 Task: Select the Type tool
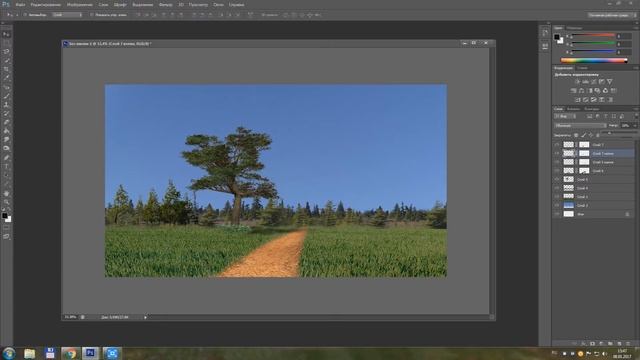click(7, 167)
